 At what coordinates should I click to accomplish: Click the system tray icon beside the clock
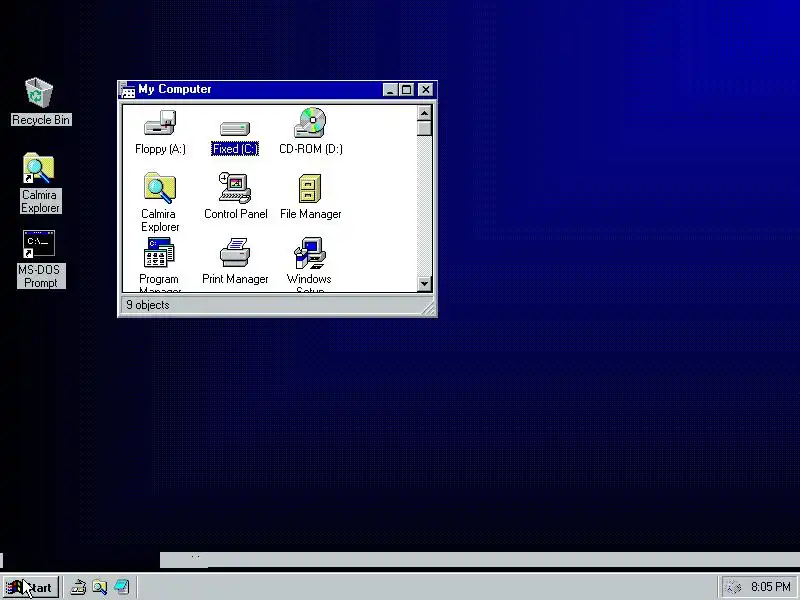(733, 588)
